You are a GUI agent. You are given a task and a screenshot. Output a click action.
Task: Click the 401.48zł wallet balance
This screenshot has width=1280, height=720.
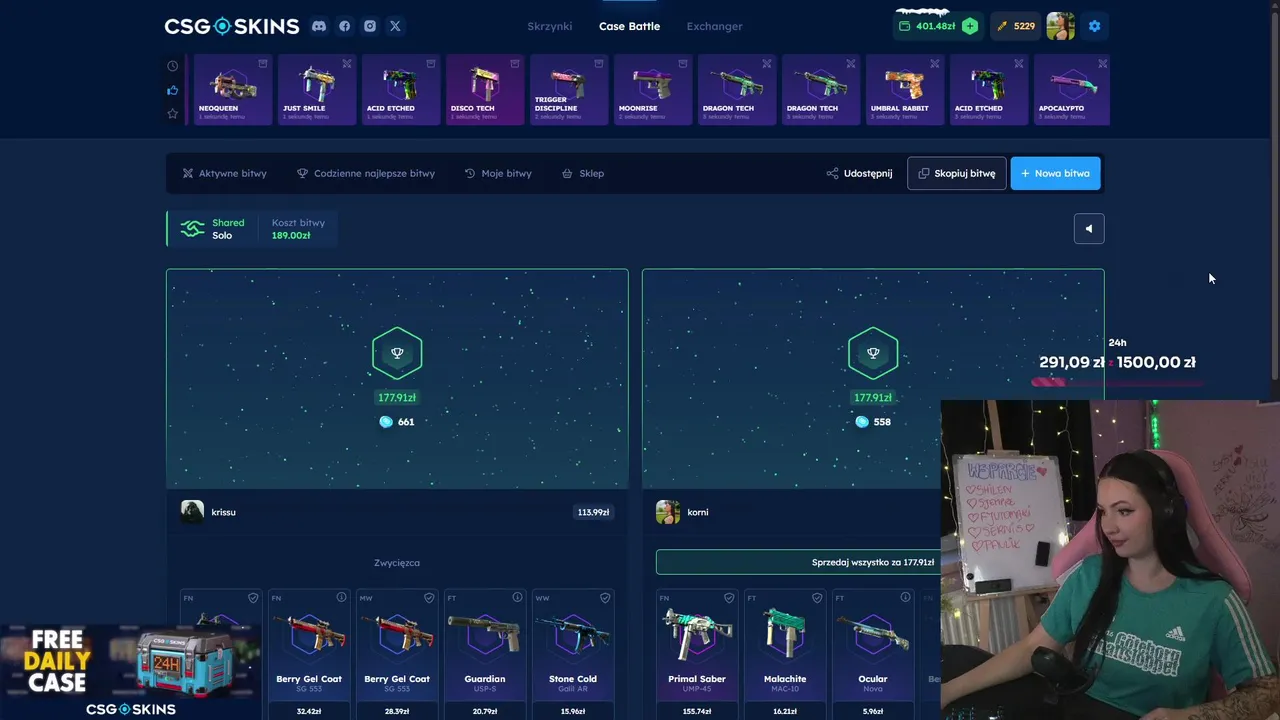click(935, 26)
